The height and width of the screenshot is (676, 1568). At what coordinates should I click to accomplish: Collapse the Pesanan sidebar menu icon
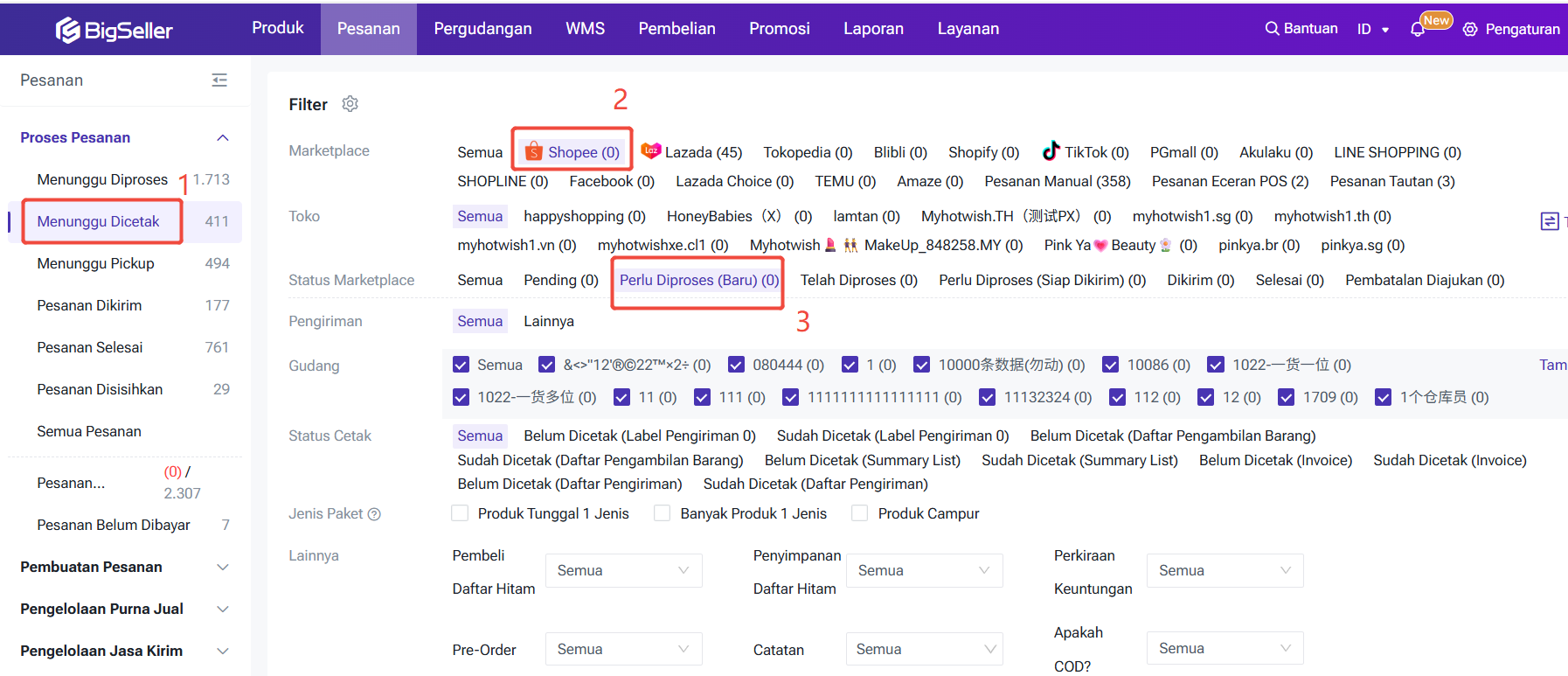219,80
